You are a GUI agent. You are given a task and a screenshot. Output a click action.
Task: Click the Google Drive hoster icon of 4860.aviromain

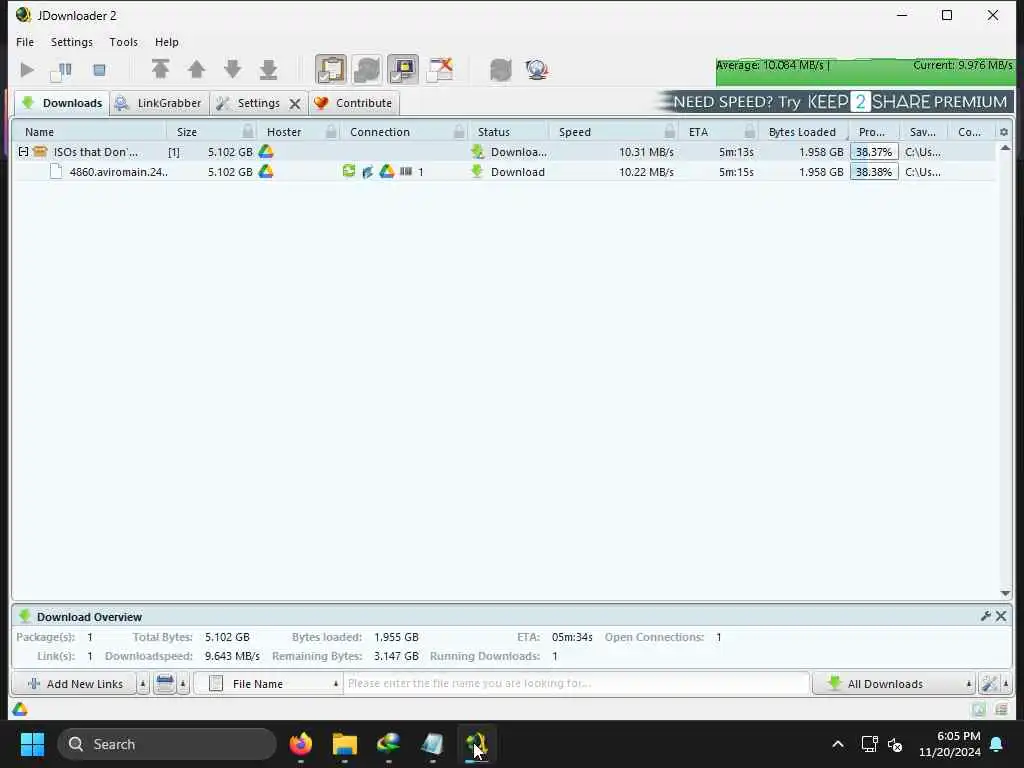coord(266,172)
